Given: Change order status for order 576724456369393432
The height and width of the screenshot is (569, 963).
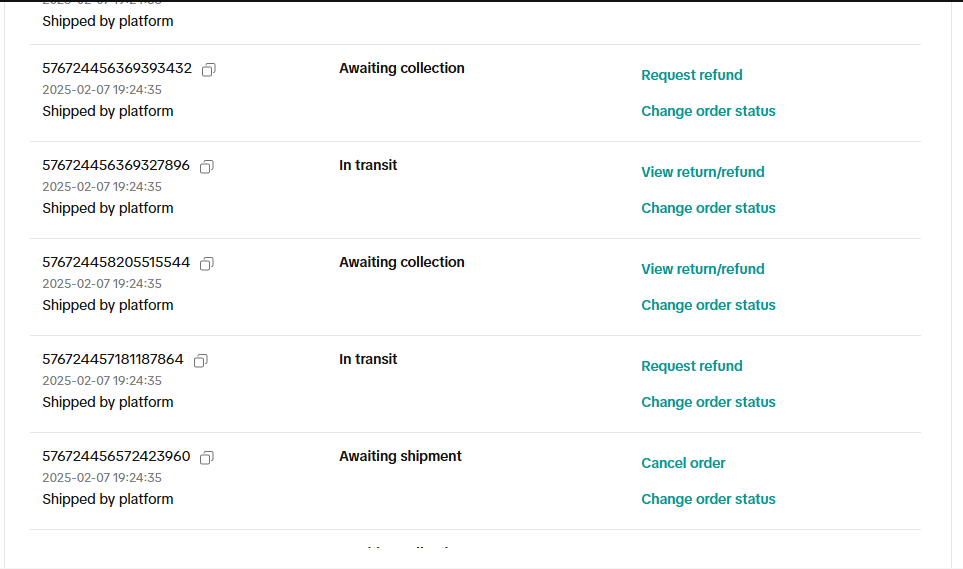Looking at the screenshot, I should click(x=708, y=111).
